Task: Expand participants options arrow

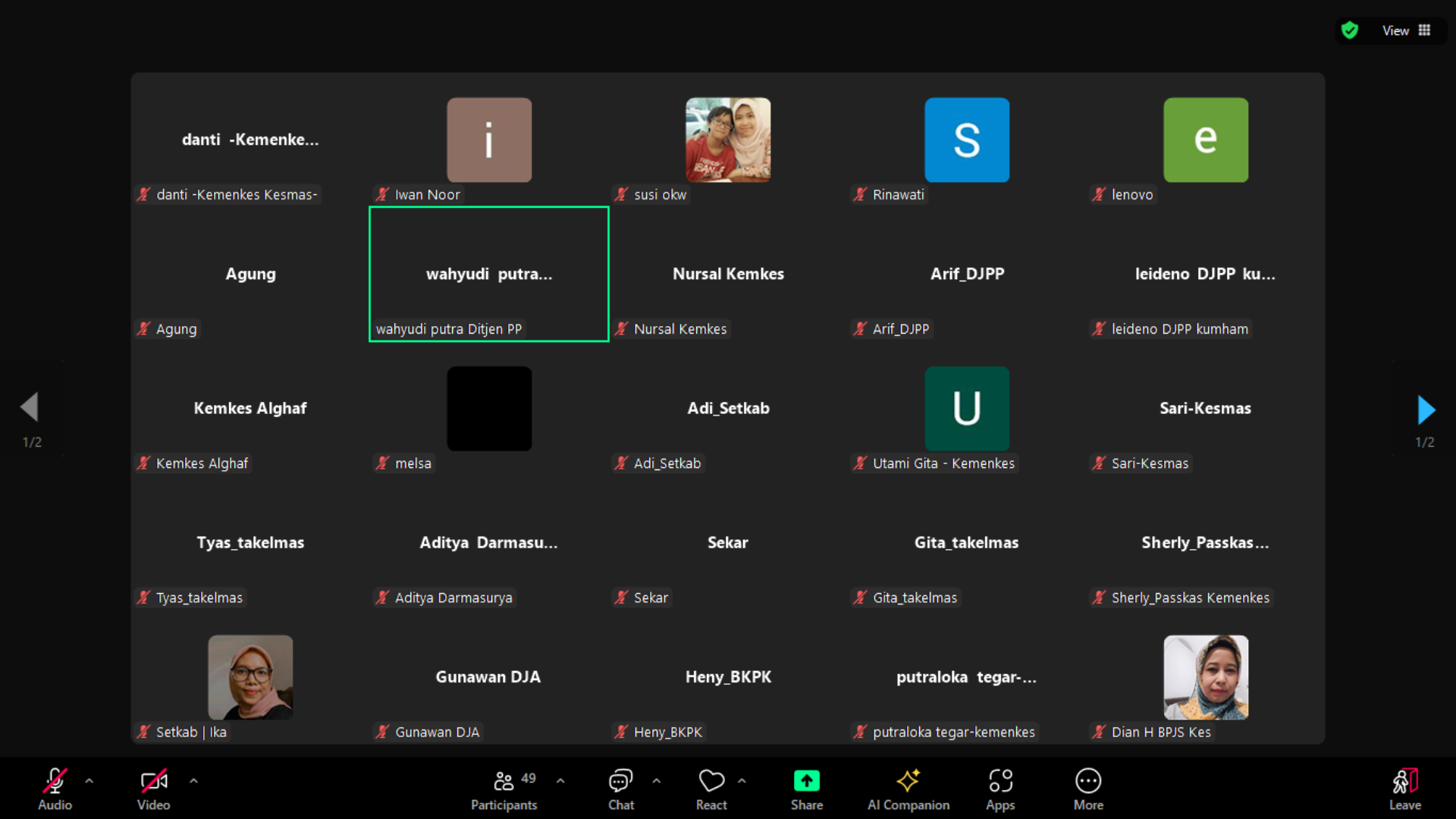Action: point(560,780)
